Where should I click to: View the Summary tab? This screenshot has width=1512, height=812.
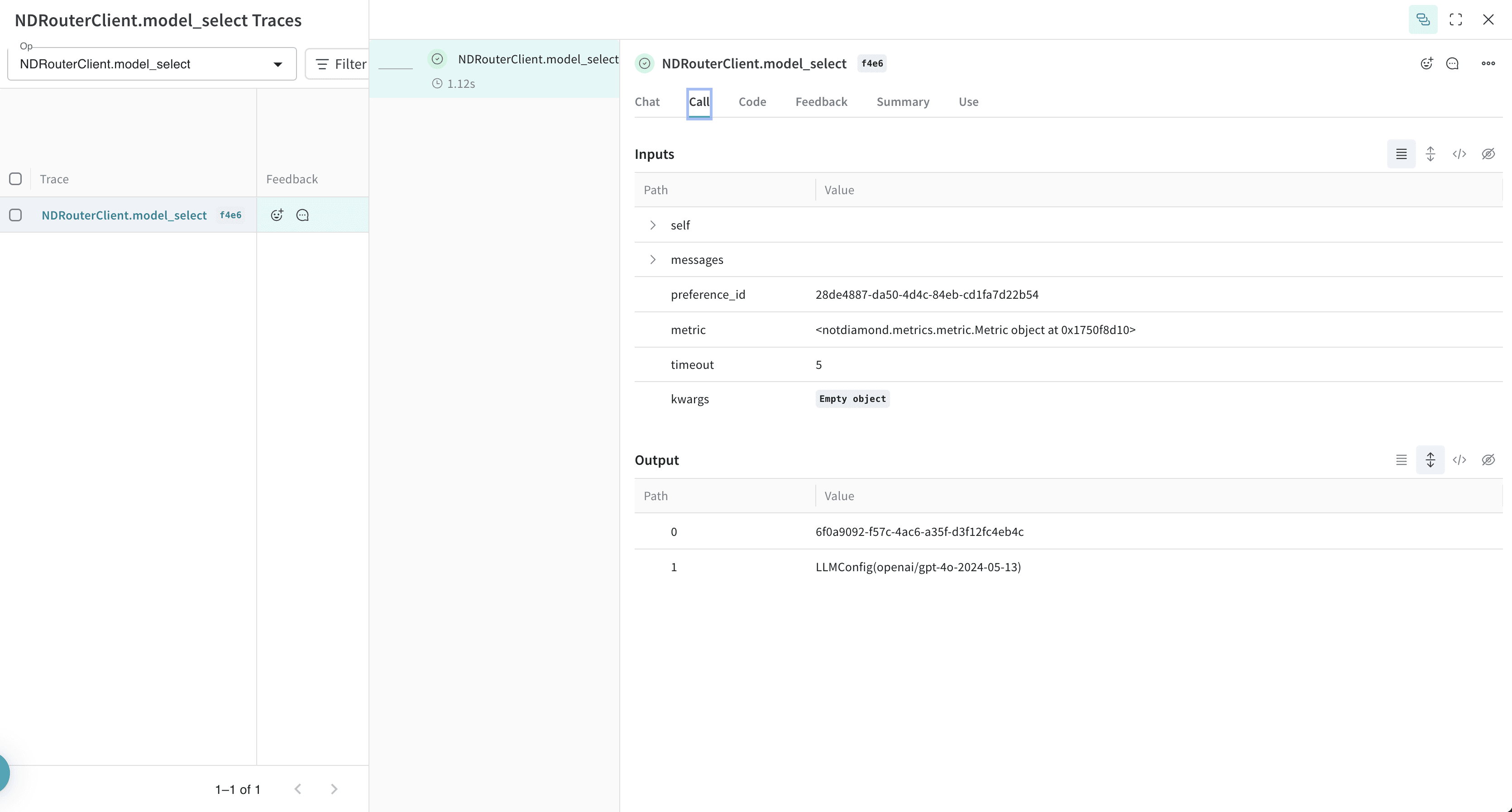pyautogui.click(x=903, y=102)
